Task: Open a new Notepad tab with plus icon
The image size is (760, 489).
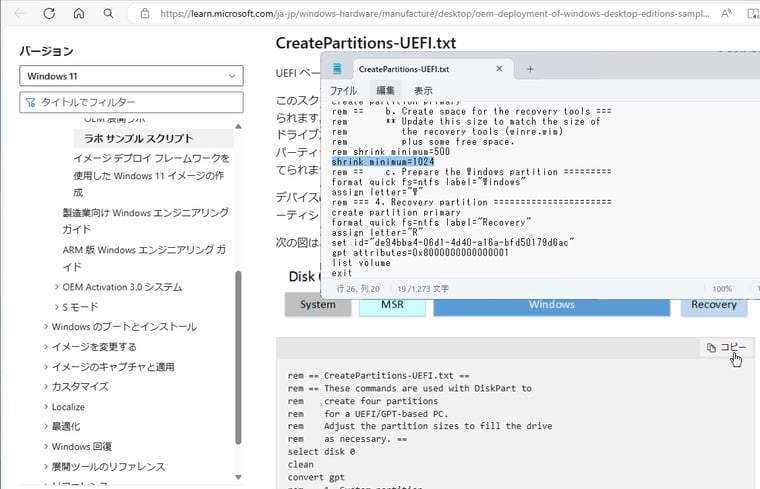Action: pyautogui.click(x=530, y=69)
